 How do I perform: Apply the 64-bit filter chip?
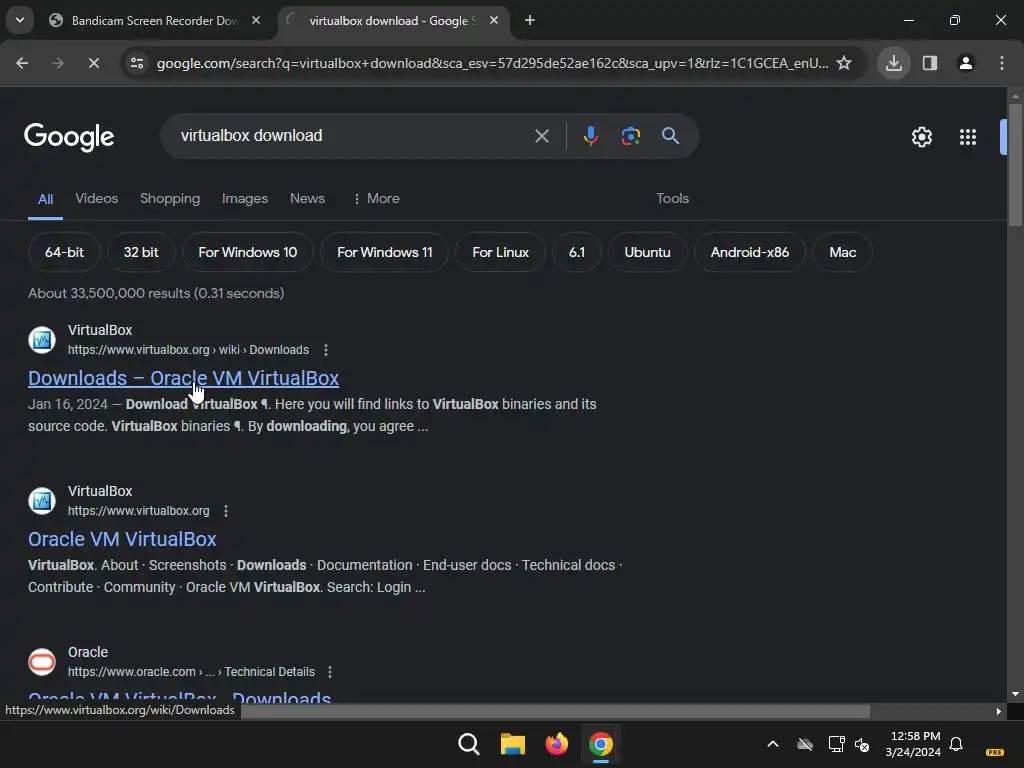[64, 252]
